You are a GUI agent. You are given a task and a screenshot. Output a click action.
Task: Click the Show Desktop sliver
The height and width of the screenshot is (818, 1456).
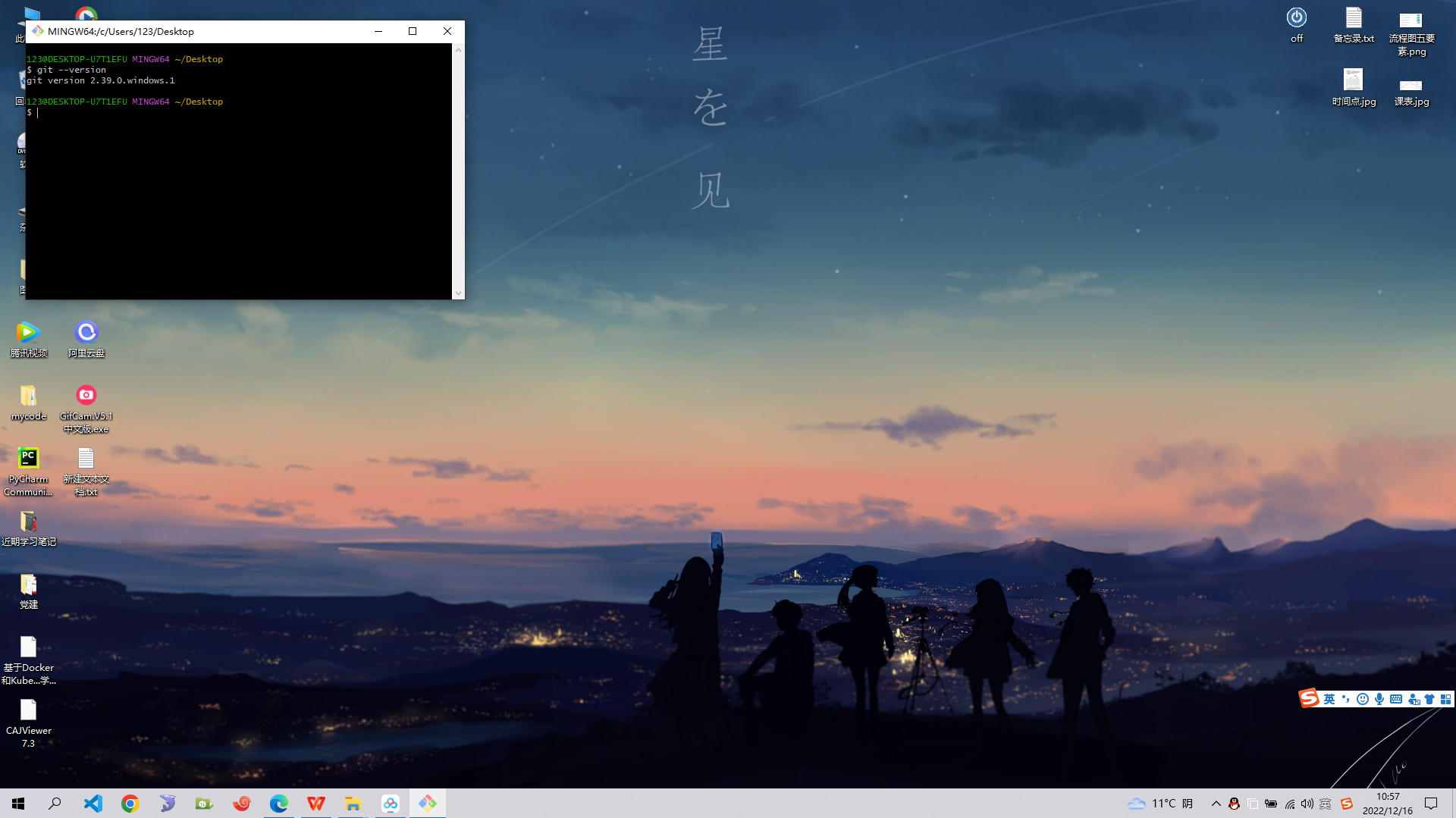click(1453, 804)
